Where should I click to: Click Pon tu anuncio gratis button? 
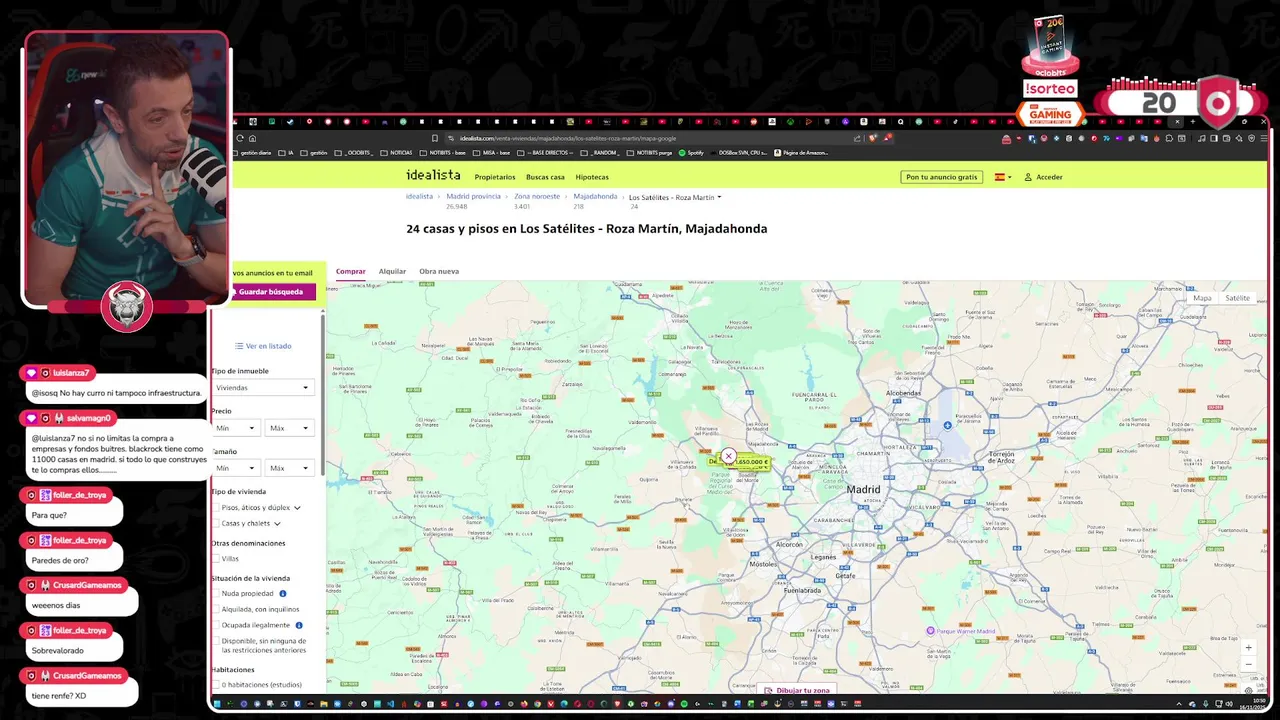pyautogui.click(x=941, y=177)
